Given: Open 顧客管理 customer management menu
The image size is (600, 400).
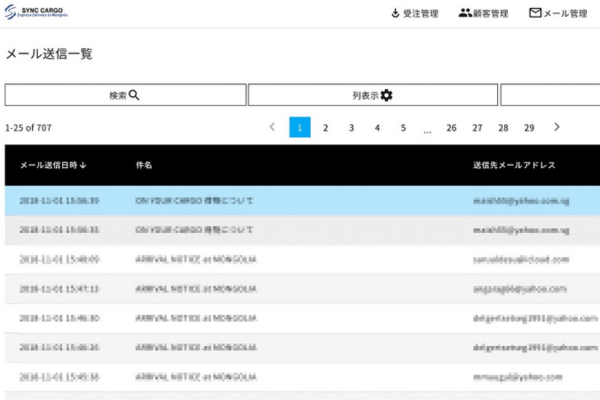Looking at the screenshot, I should tap(483, 14).
